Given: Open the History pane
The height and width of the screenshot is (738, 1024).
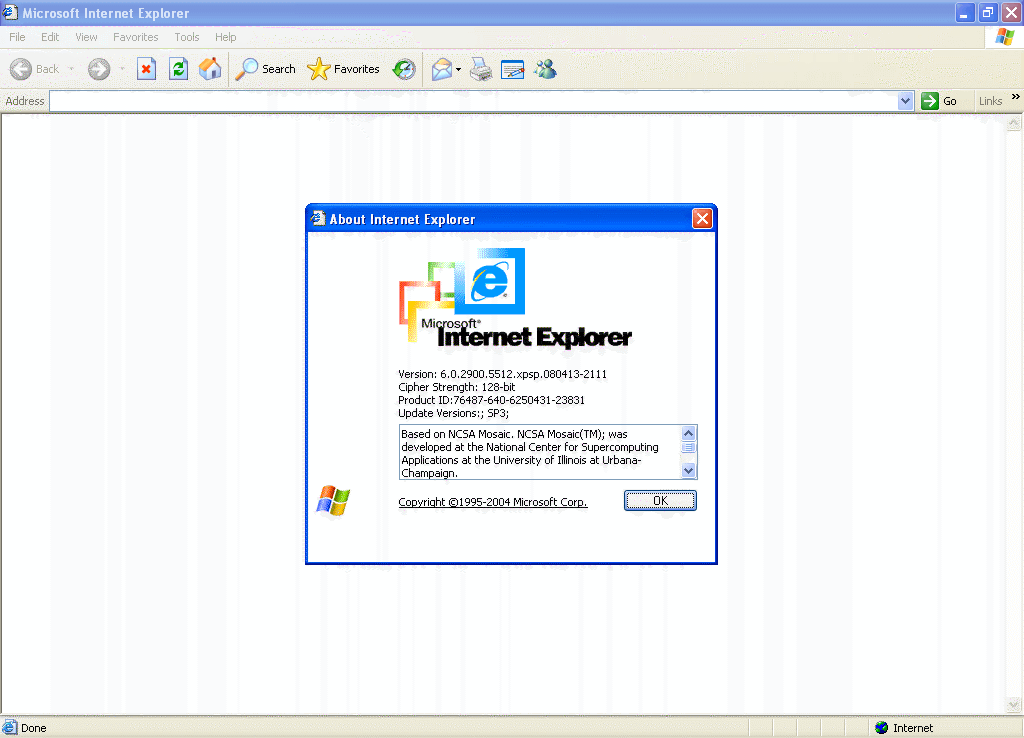Looking at the screenshot, I should point(404,68).
